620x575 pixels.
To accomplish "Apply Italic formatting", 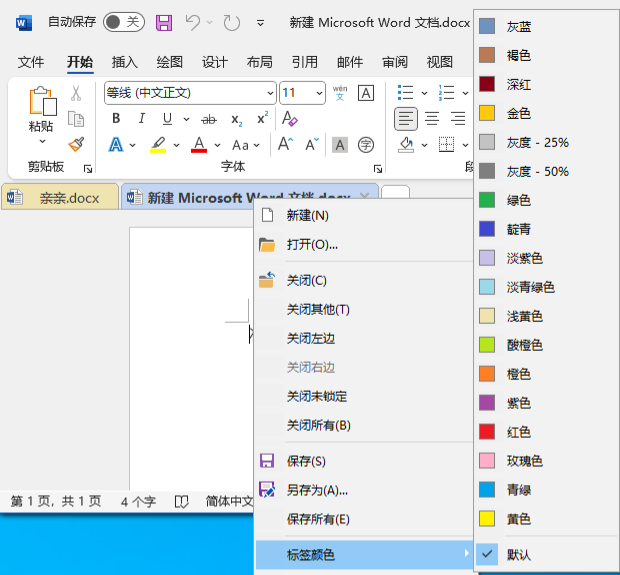I will [142, 118].
